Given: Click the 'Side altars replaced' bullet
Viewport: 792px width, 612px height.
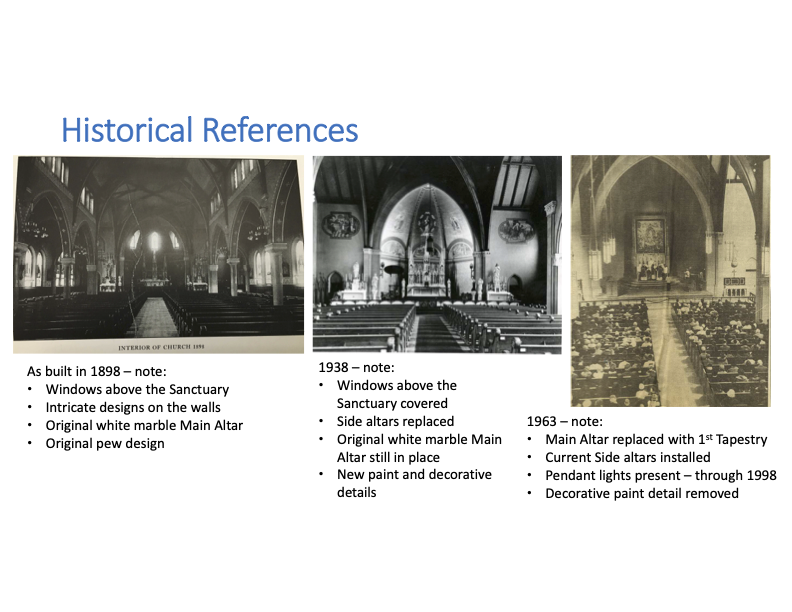Looking at the screenshot, I should point(395,421).
